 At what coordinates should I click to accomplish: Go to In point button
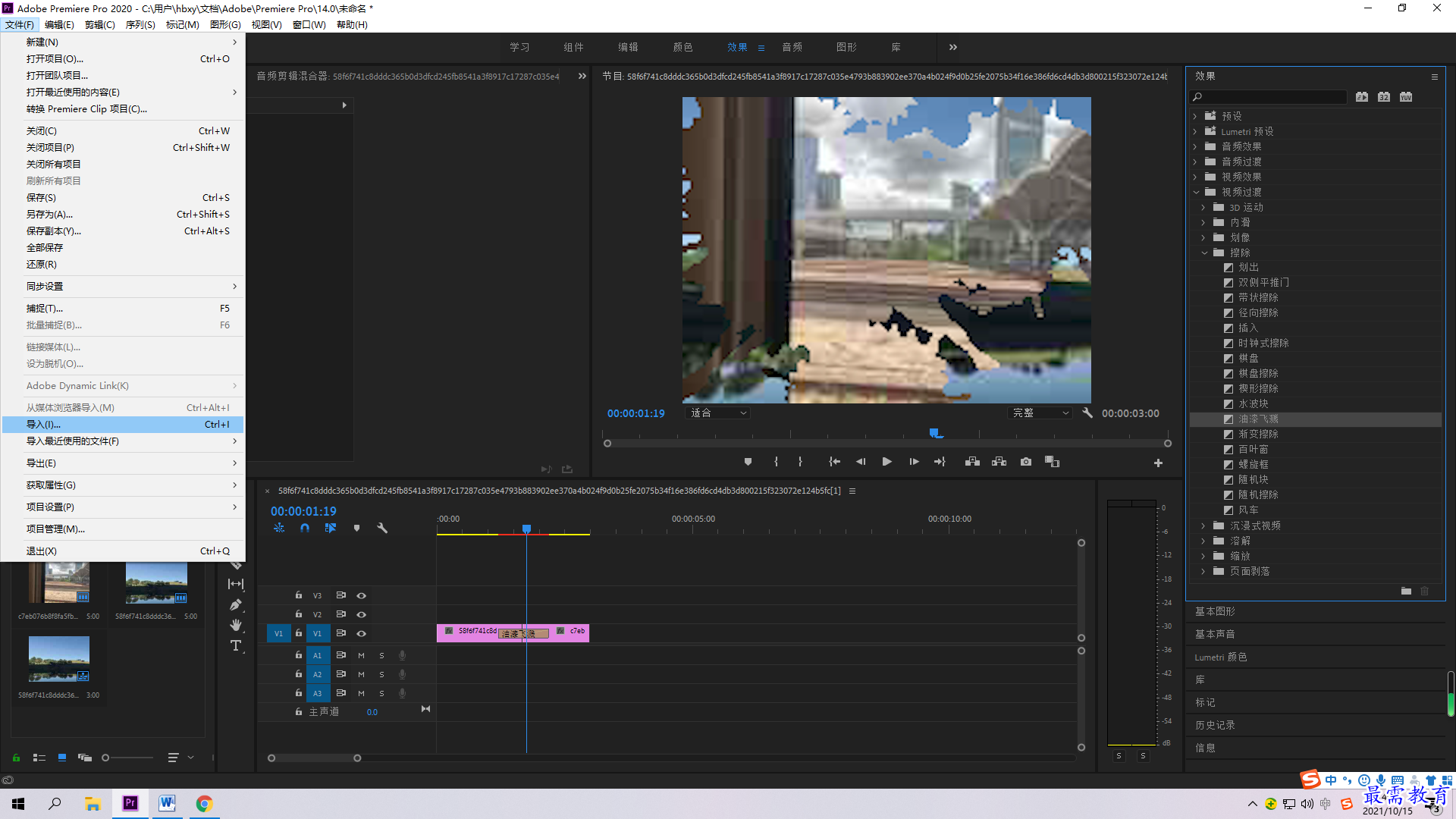point(834,462)
